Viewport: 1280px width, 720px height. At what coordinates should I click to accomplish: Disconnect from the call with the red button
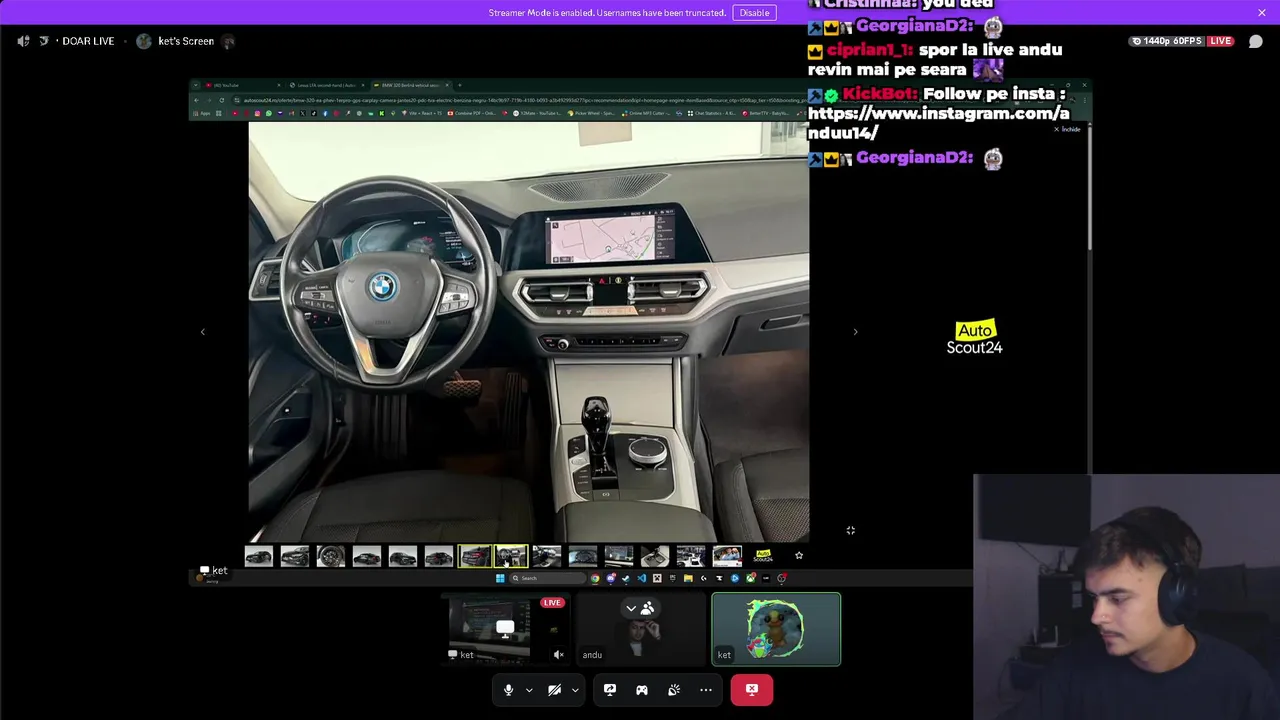point(752,690)
